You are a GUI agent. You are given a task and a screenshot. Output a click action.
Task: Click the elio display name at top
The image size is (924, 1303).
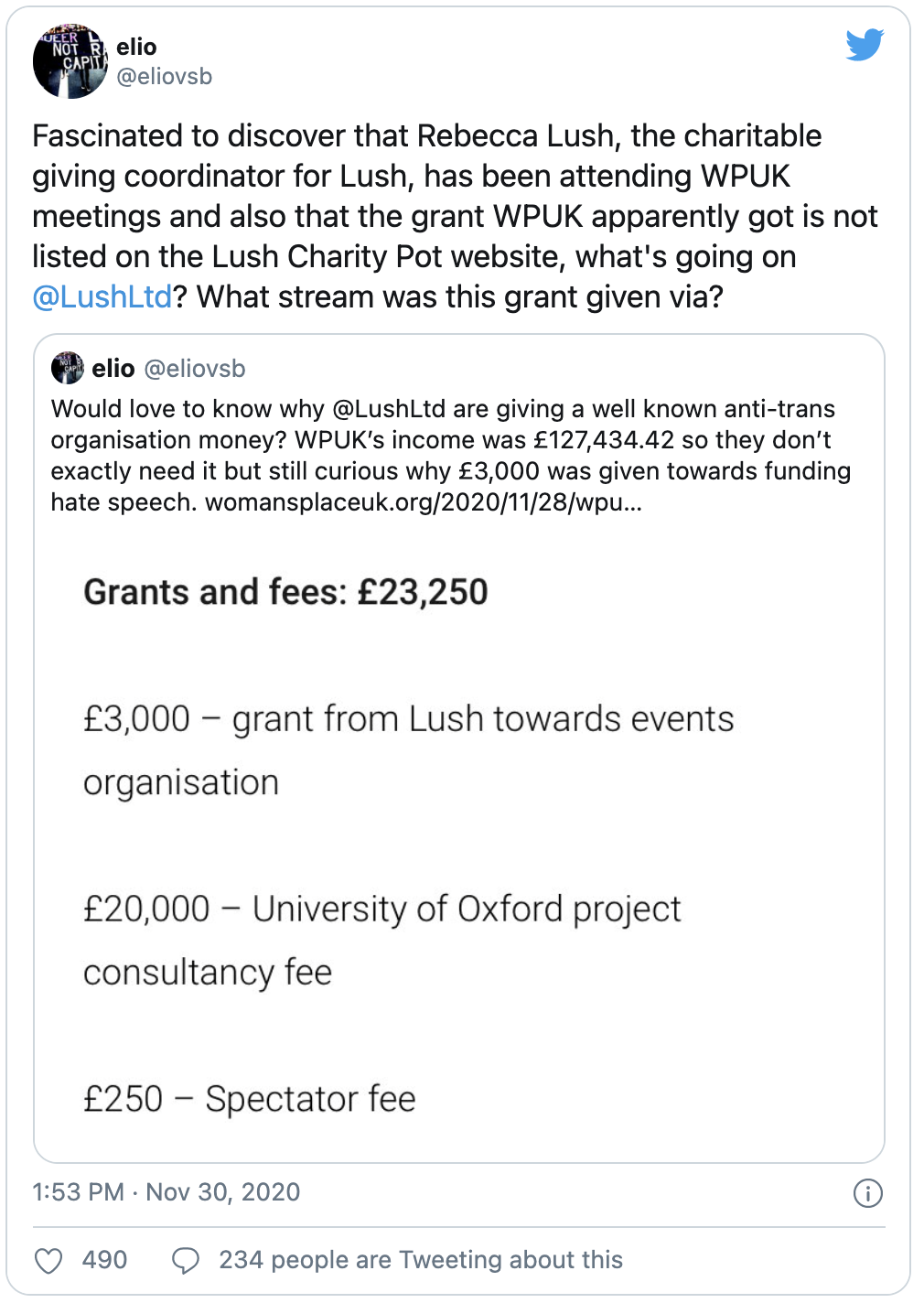(x=136, y=47)
